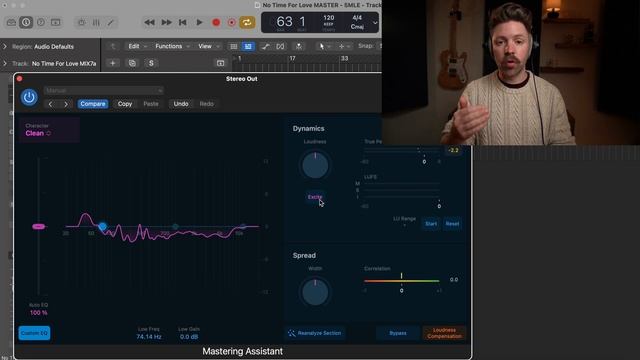Click bar 17 on the timeline ruler

point(292,59)
